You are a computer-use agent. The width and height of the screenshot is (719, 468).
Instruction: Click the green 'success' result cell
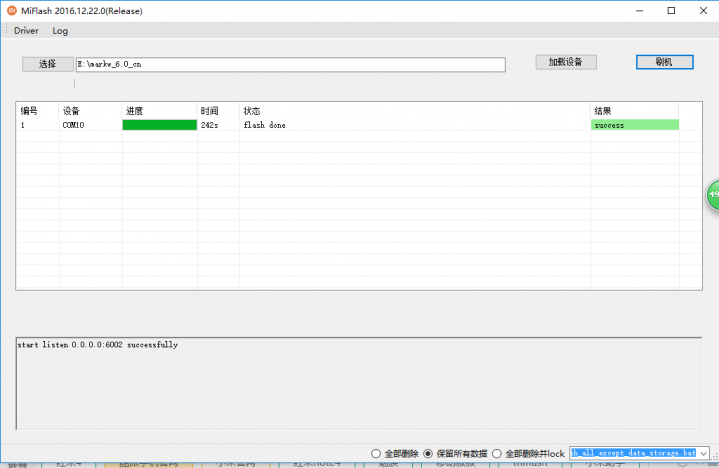[635, 125]
